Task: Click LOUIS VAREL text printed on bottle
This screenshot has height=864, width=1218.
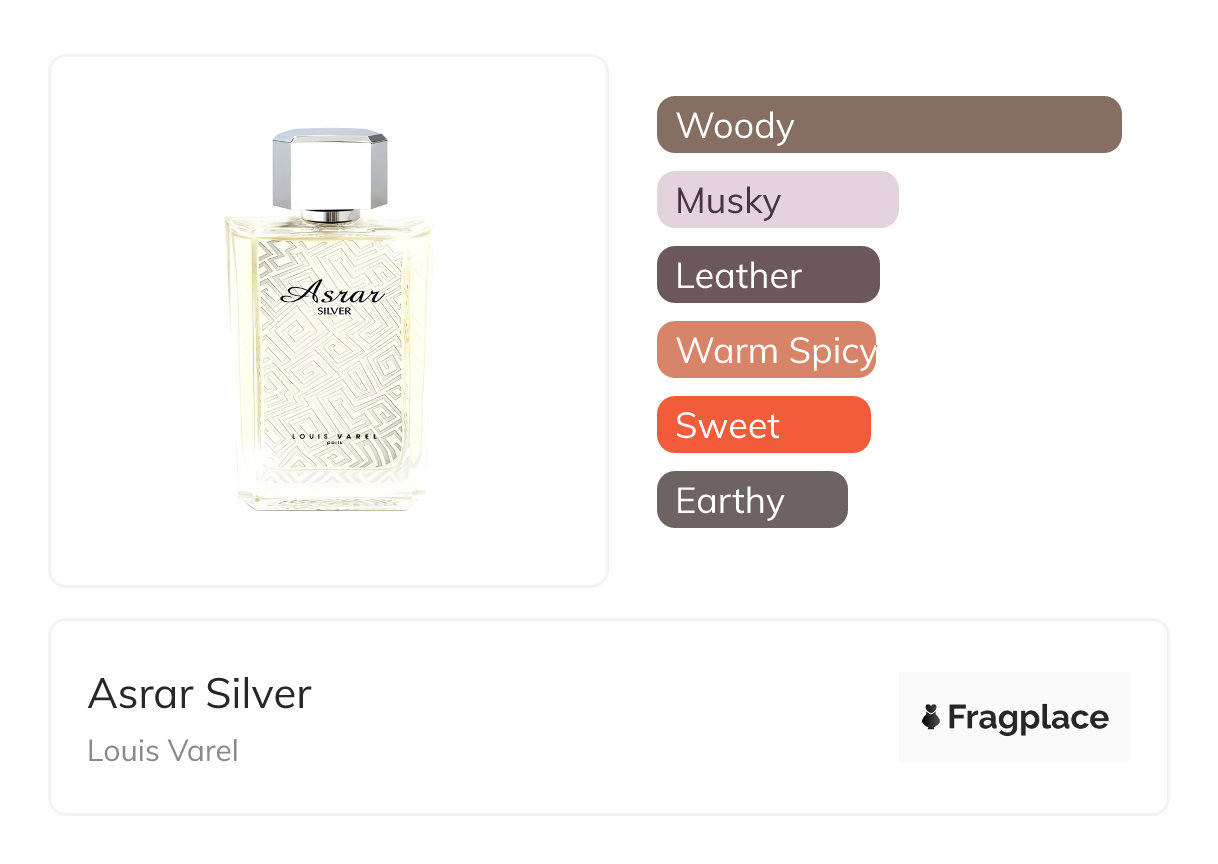Action: click(x=332, y=436)
